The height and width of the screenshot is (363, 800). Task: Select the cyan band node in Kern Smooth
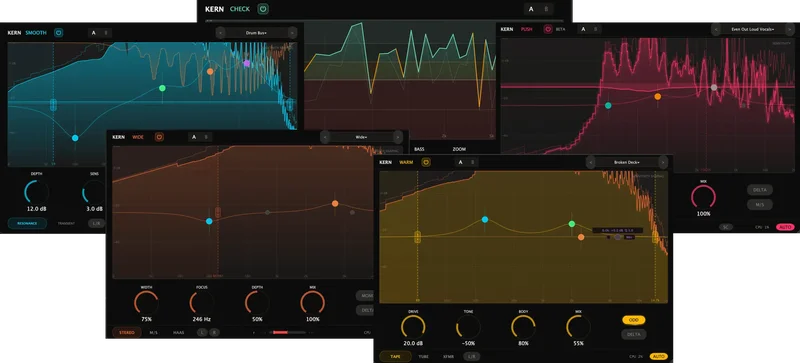[75, 138]
